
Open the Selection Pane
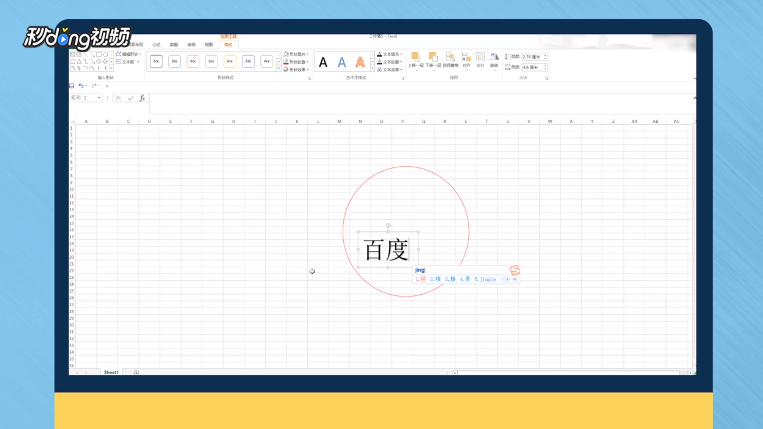coord(451,60)
